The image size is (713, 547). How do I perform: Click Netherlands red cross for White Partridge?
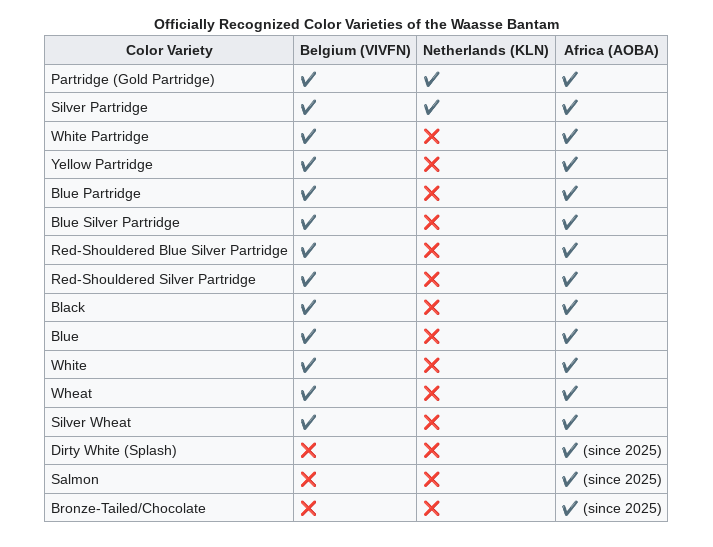432,136
